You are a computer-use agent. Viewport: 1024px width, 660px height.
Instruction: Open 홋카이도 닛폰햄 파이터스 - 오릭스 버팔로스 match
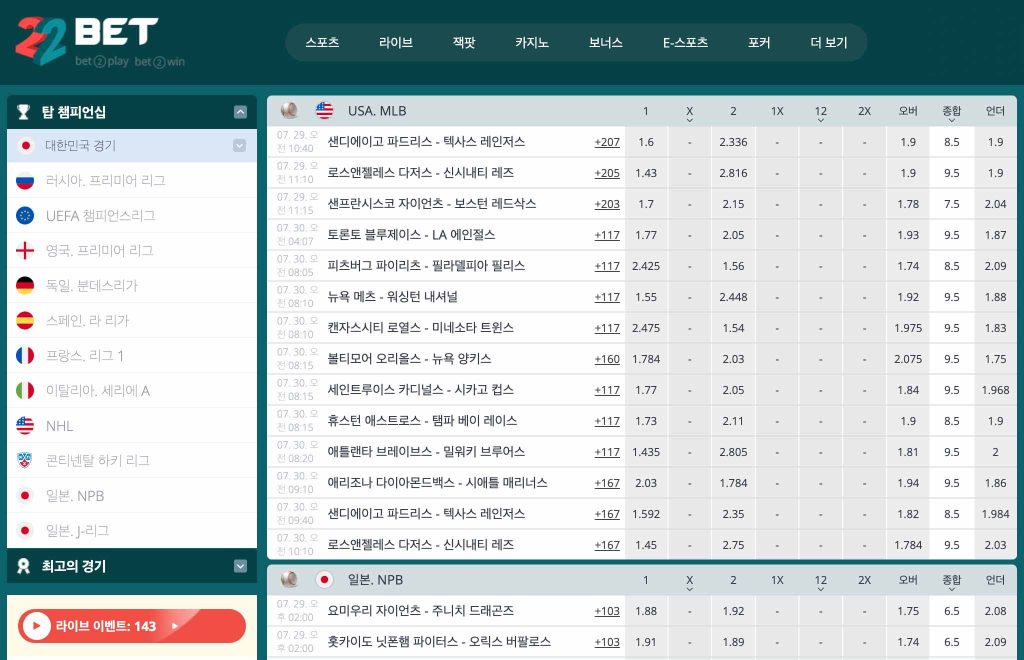click(x=439, y=642)
